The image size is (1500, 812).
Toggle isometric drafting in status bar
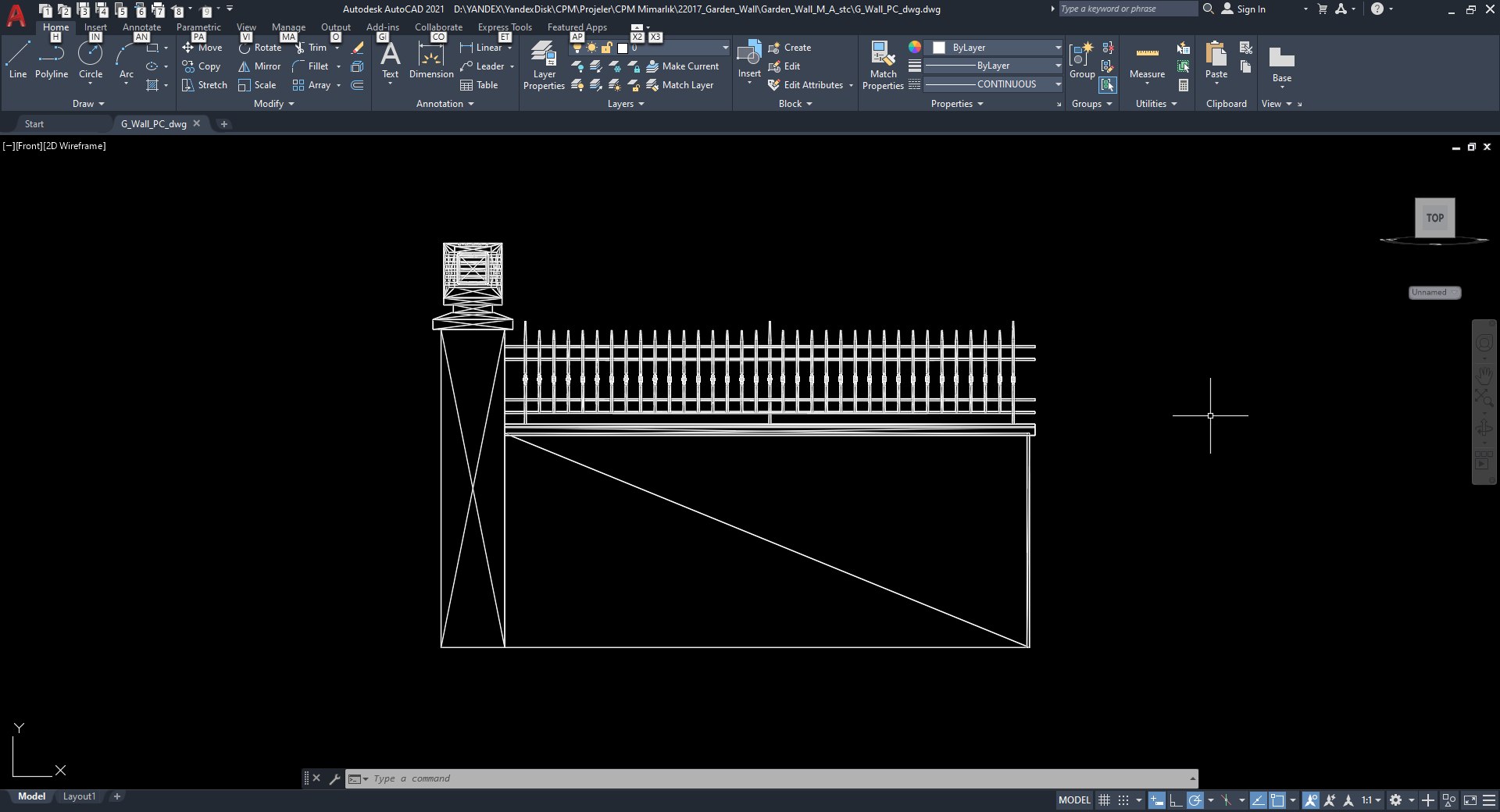(x=1227, y=800)
